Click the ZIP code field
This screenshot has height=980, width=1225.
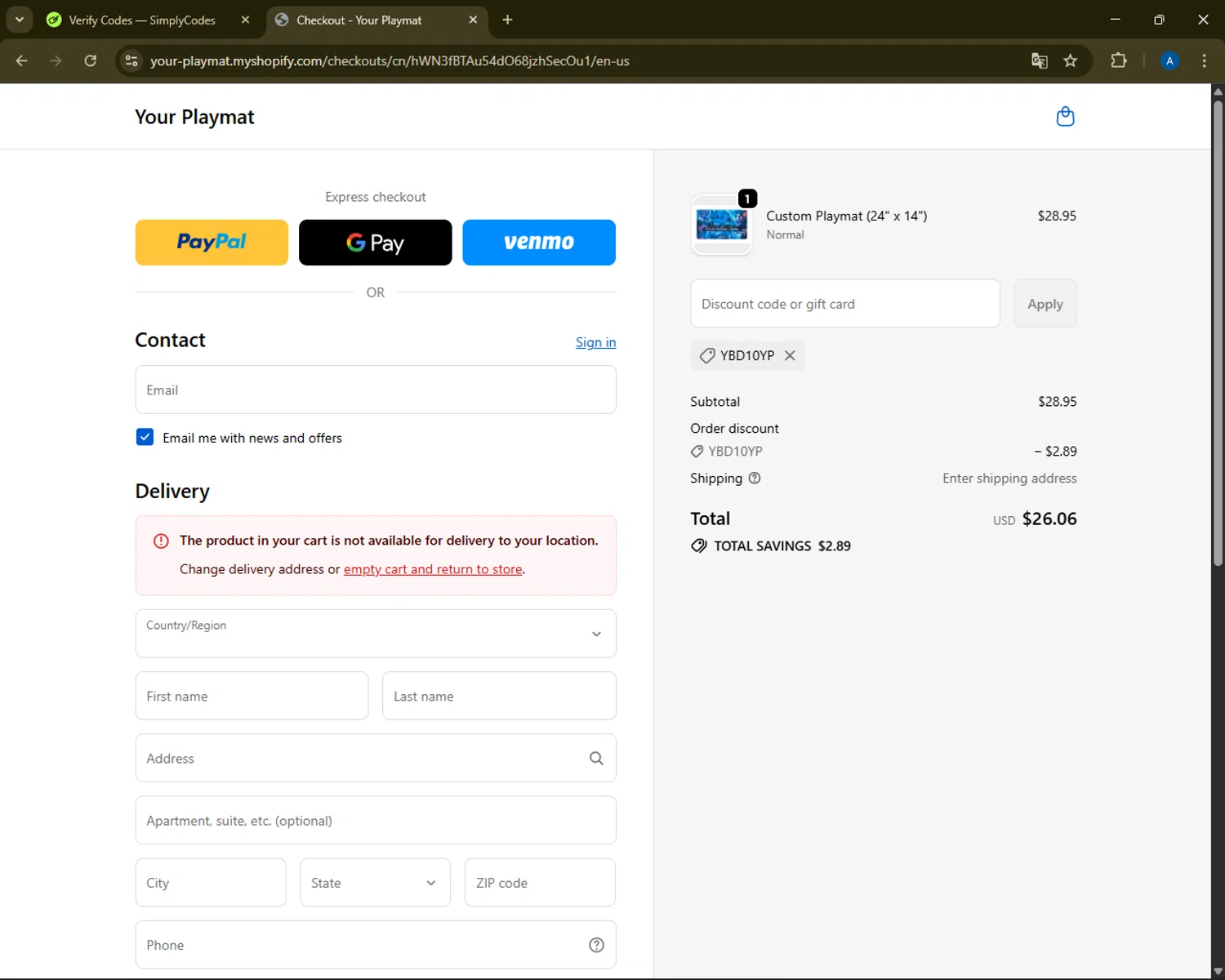click(540, 883)
